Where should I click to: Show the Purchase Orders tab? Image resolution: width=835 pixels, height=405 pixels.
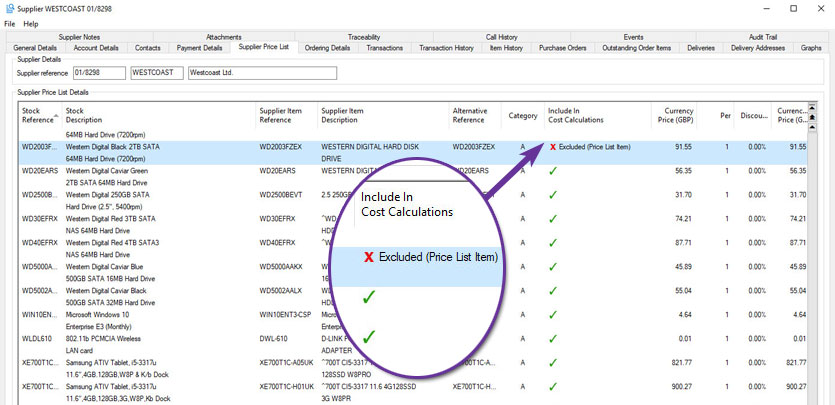pos(562,48)
